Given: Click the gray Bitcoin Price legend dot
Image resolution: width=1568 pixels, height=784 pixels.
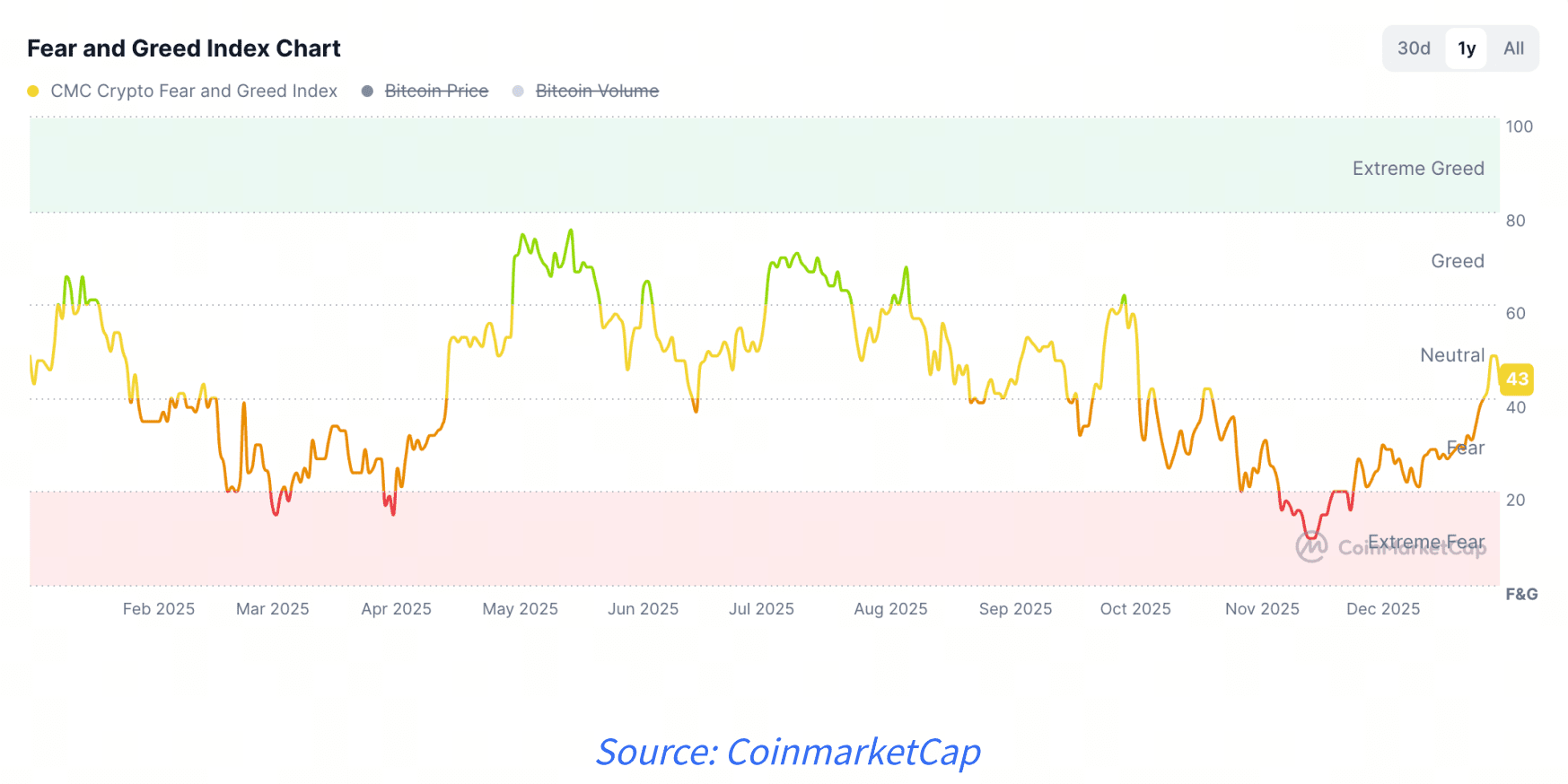Looking at the screenshot, I should coord(366,91).
